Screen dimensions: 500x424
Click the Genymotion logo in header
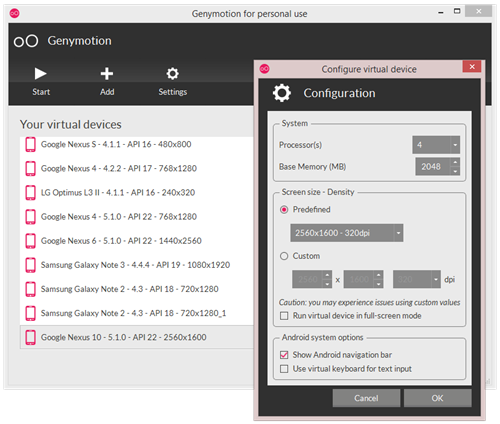pyautogui.click(x=26, y=41)
